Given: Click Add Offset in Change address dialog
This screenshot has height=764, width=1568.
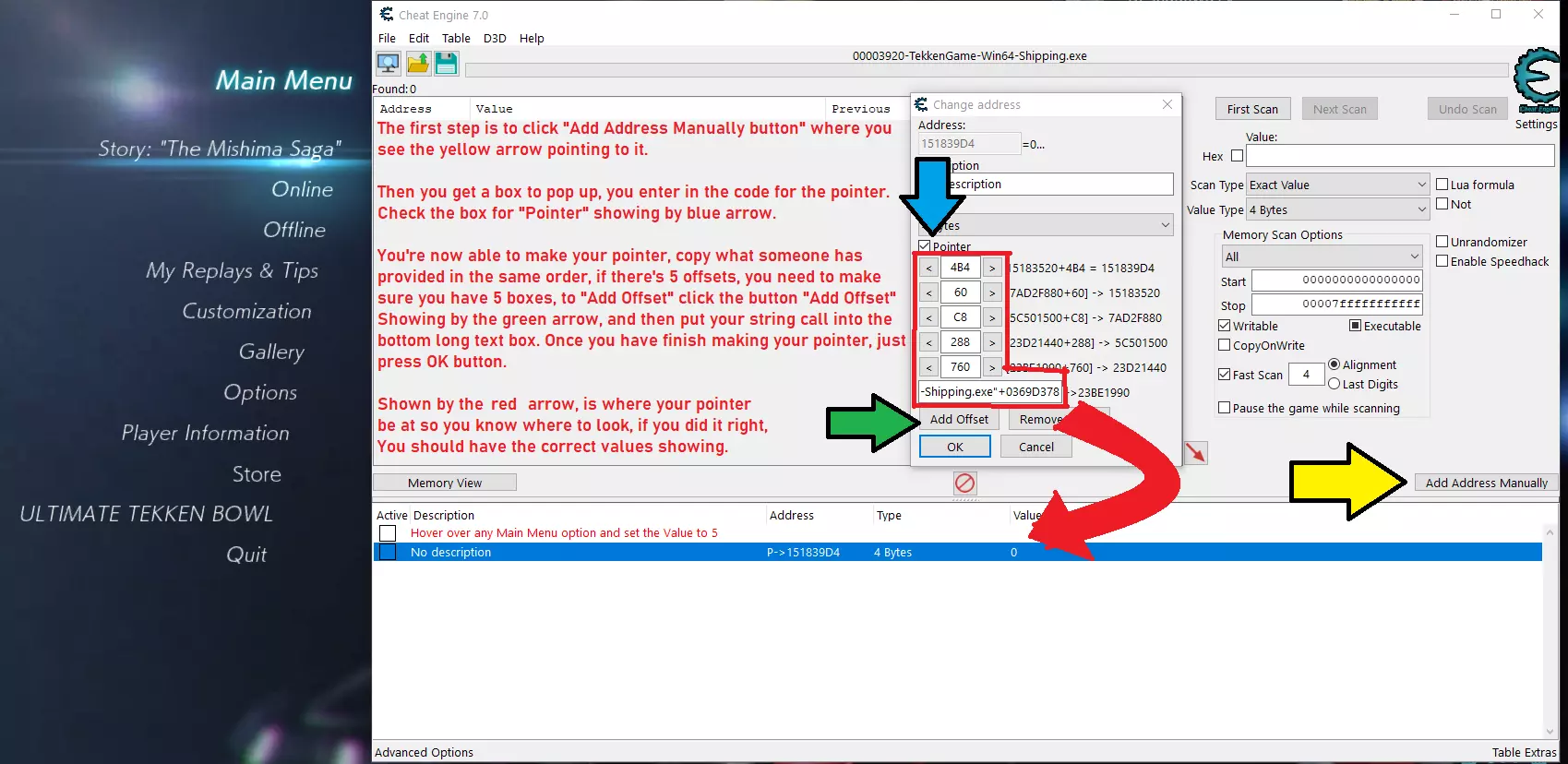Looking at the screenshot, I should click(959, 419).
